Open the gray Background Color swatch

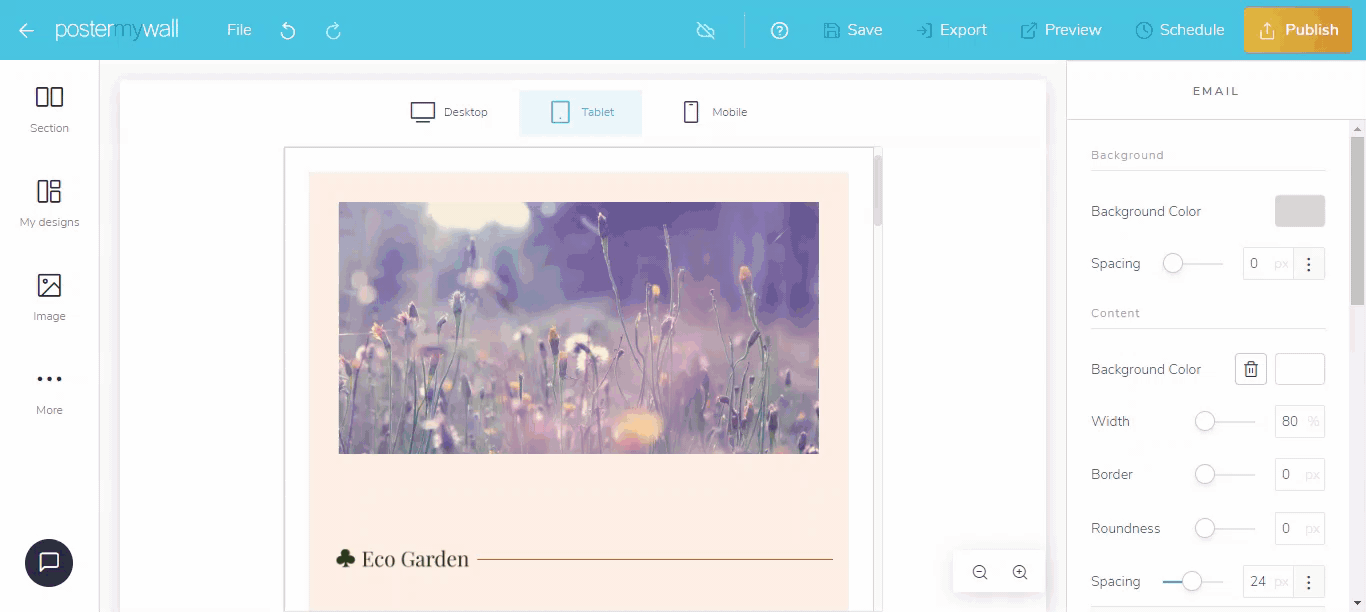[x=1299, y=211]
